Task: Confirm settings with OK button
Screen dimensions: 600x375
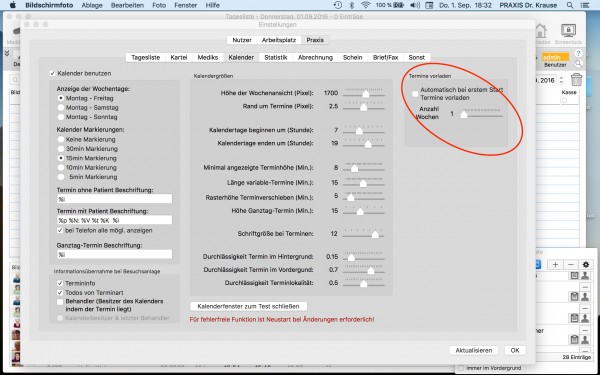Action: 515,350
